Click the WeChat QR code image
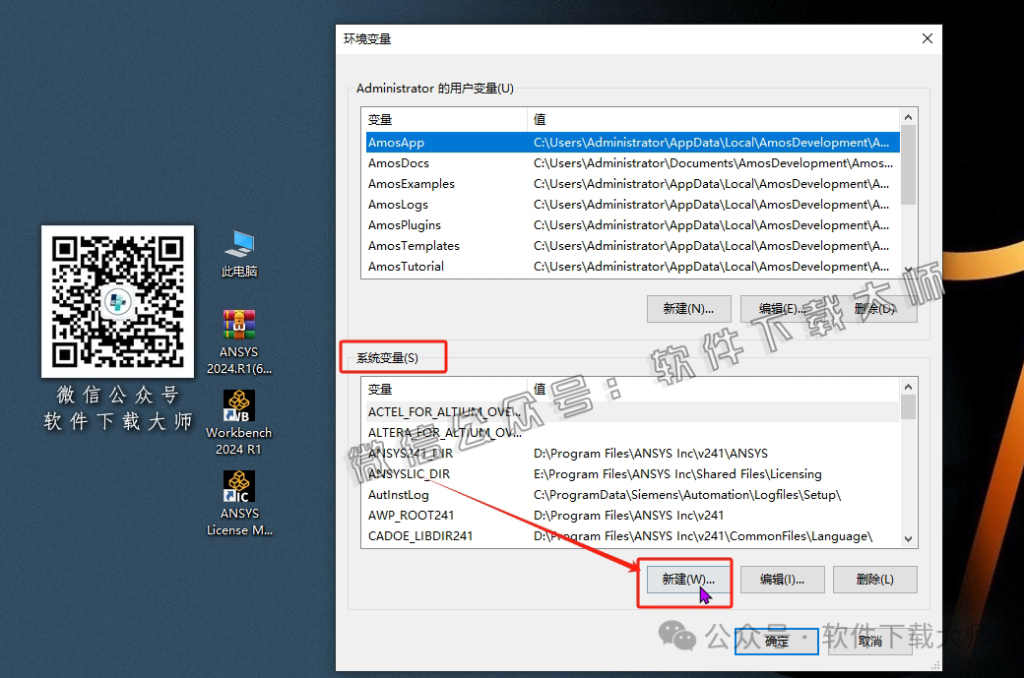Viewport: 1024px width, 678px height. [118, 301]
